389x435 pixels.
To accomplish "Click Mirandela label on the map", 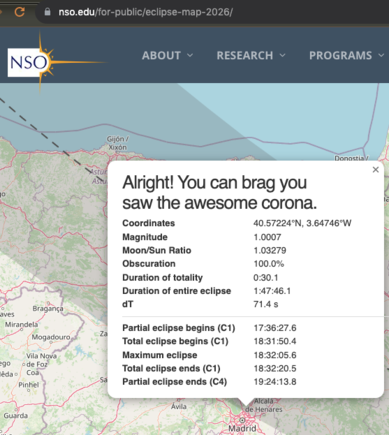I will point(21,324).
